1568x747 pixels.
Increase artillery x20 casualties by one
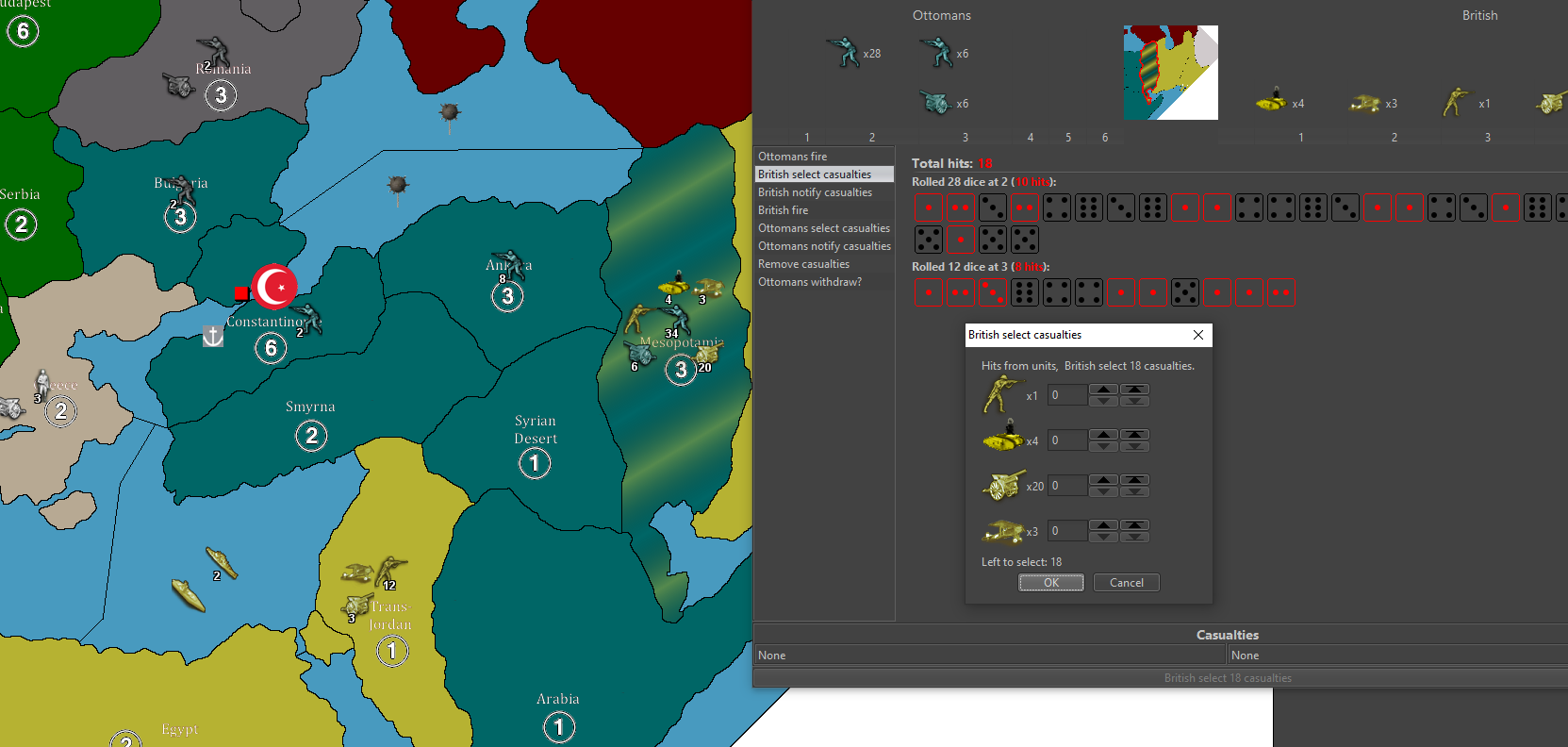pyautogui.click(x=1103, y=480)
